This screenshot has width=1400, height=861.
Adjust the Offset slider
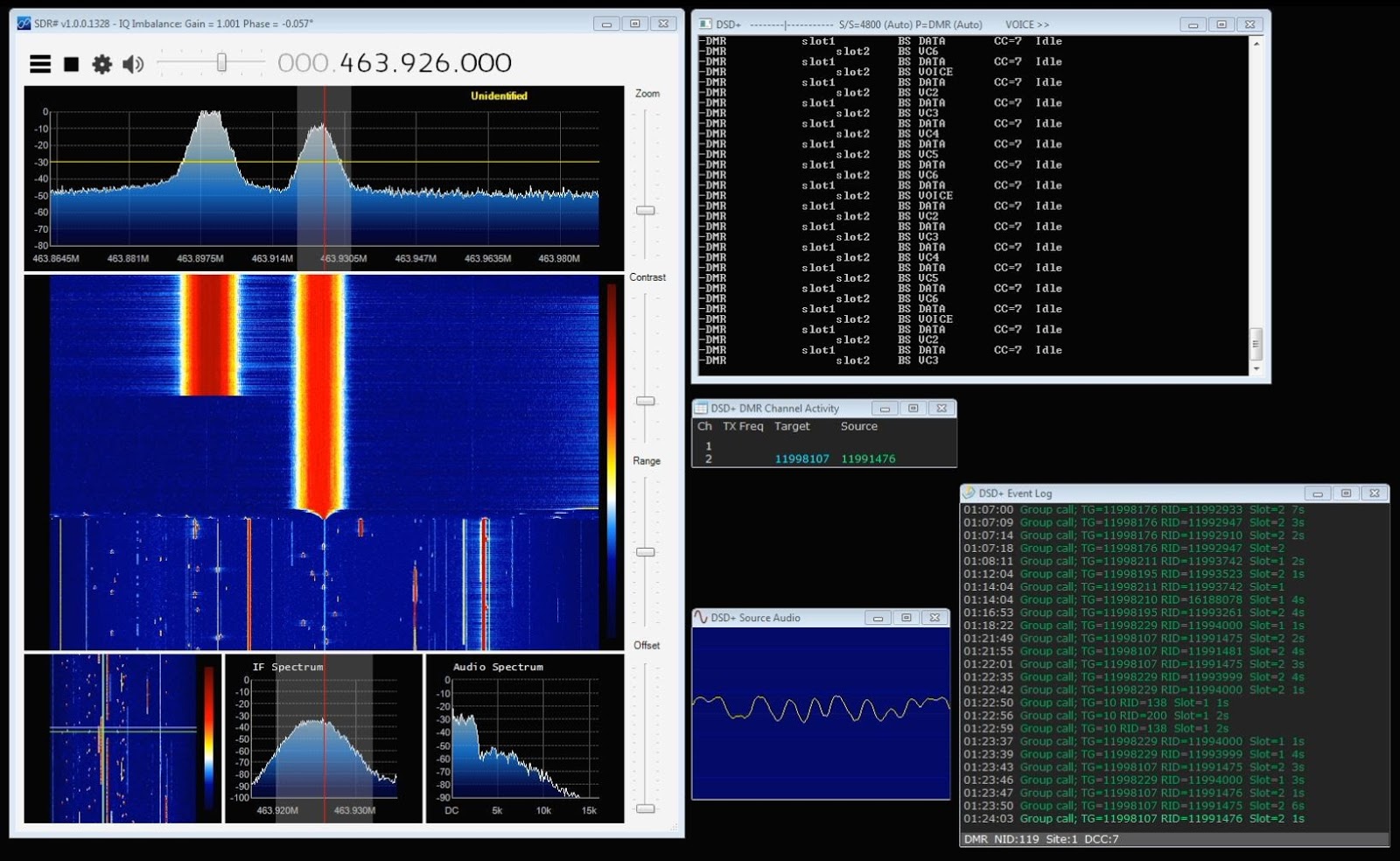[x=647, y=809]
